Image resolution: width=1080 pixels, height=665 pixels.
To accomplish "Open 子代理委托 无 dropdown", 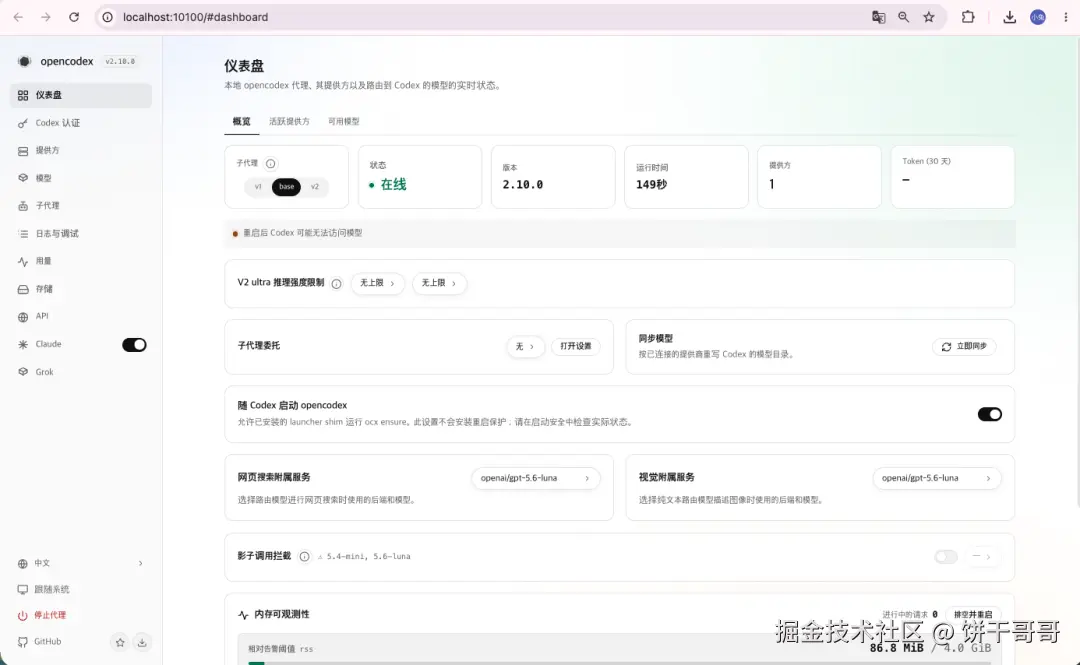I will pos(525,347).
